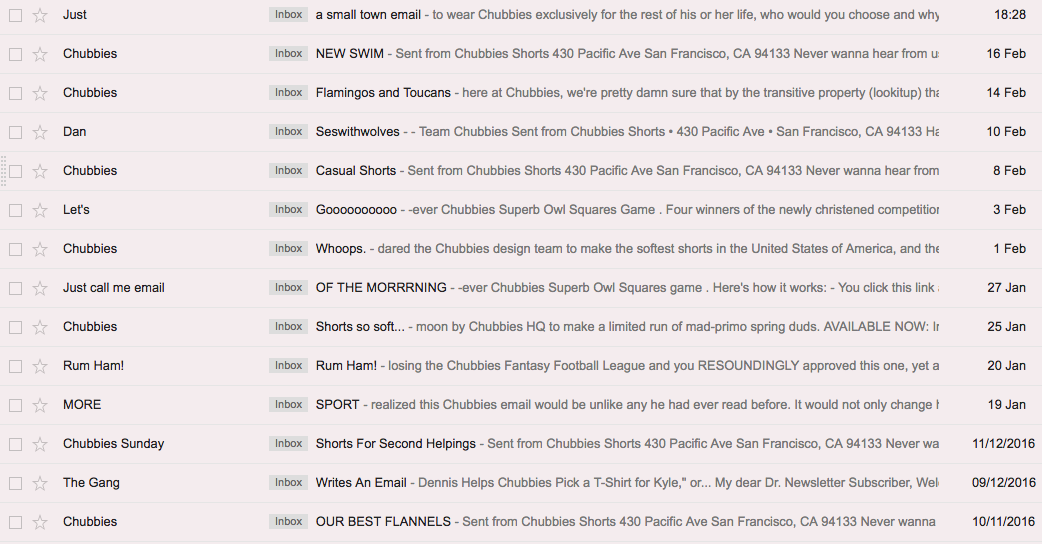Star the SPORT email from MORE
The image size is (1042, 544).
click(x=40, y=405)
